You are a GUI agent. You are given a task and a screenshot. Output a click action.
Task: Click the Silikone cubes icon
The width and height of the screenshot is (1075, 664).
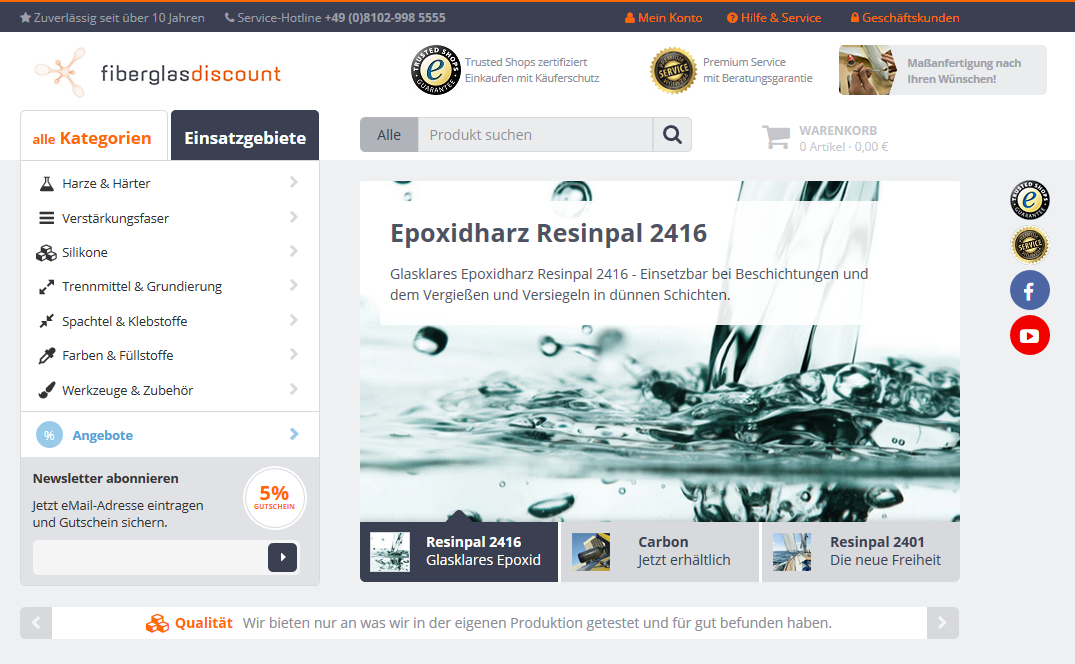[46, 253]
